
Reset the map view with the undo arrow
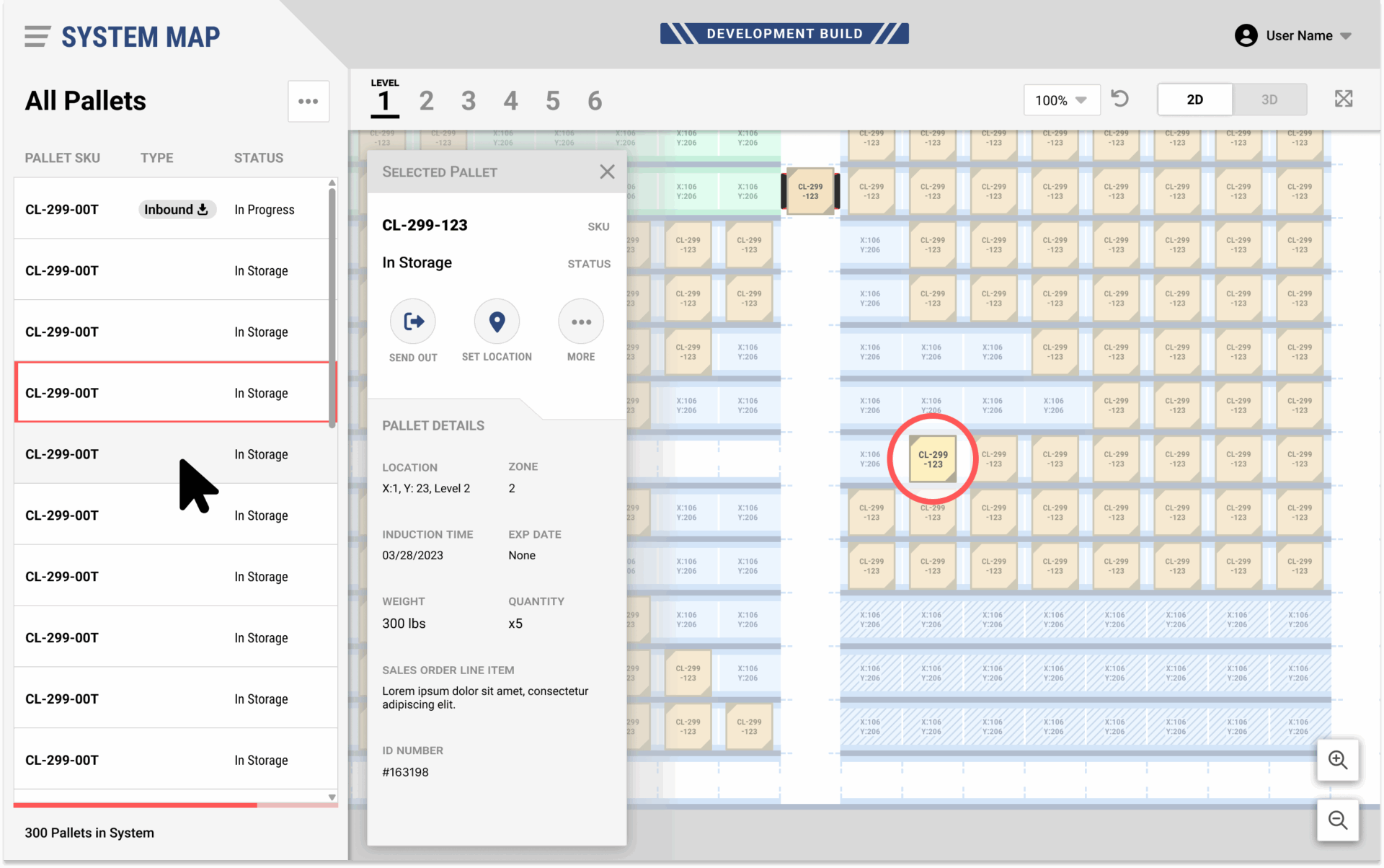(x=1119, y=99)
